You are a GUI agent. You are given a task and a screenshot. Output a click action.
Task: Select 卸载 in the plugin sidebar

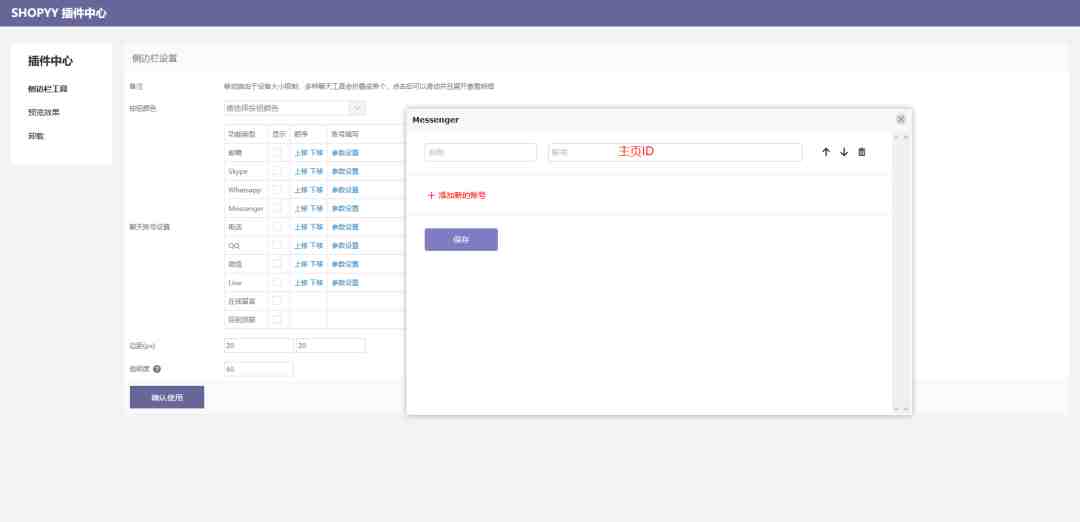tap(36, 136)
